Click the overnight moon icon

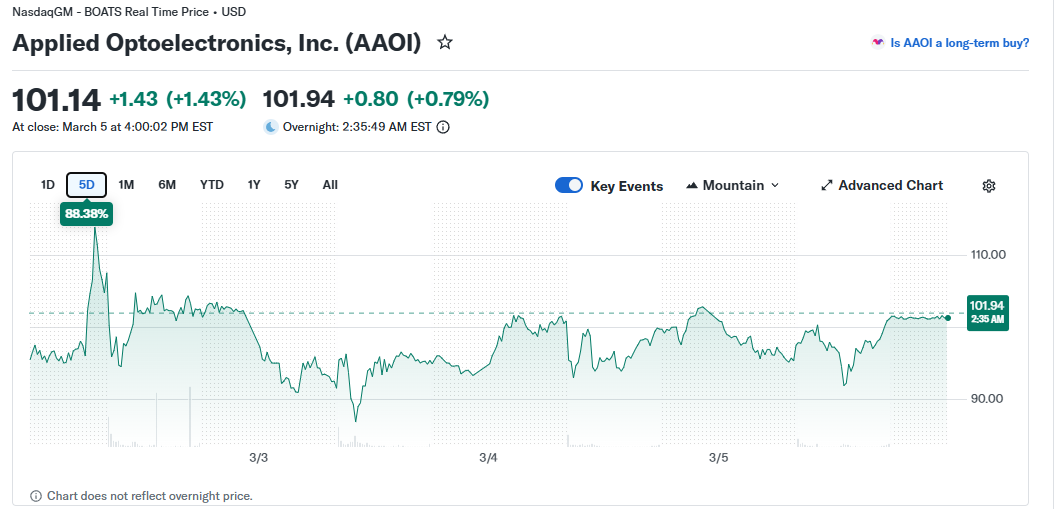271,127
